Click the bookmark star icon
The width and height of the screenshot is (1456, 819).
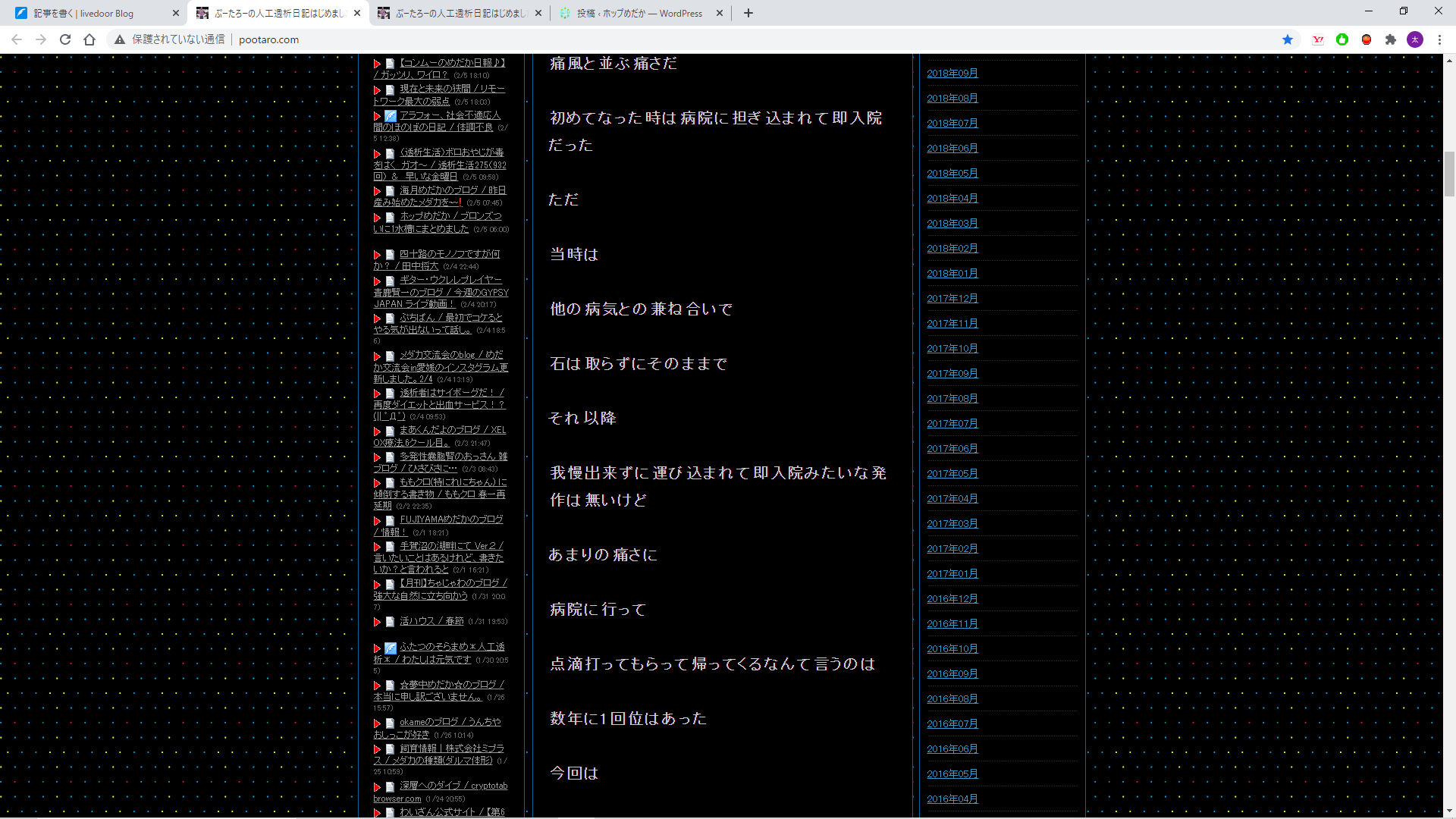[x=1288, y=39]
